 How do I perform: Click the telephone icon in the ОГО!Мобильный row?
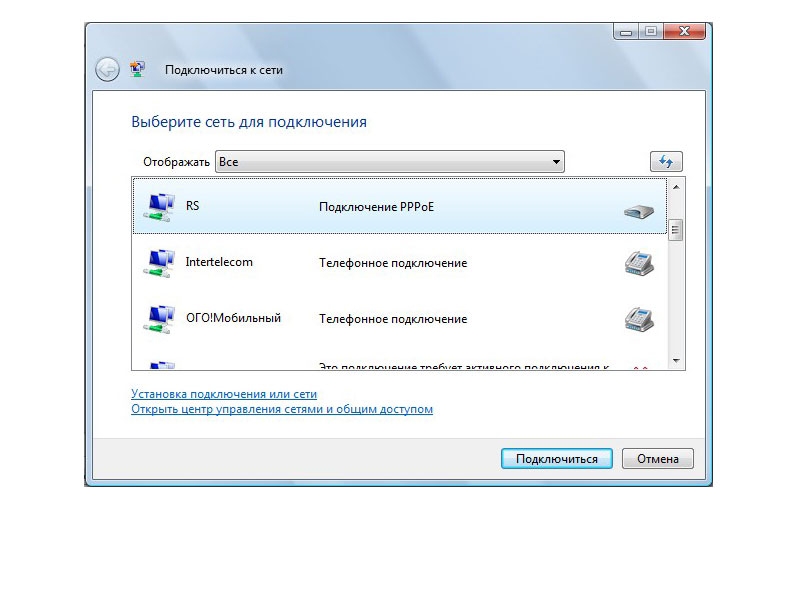(x=639, y=319)
